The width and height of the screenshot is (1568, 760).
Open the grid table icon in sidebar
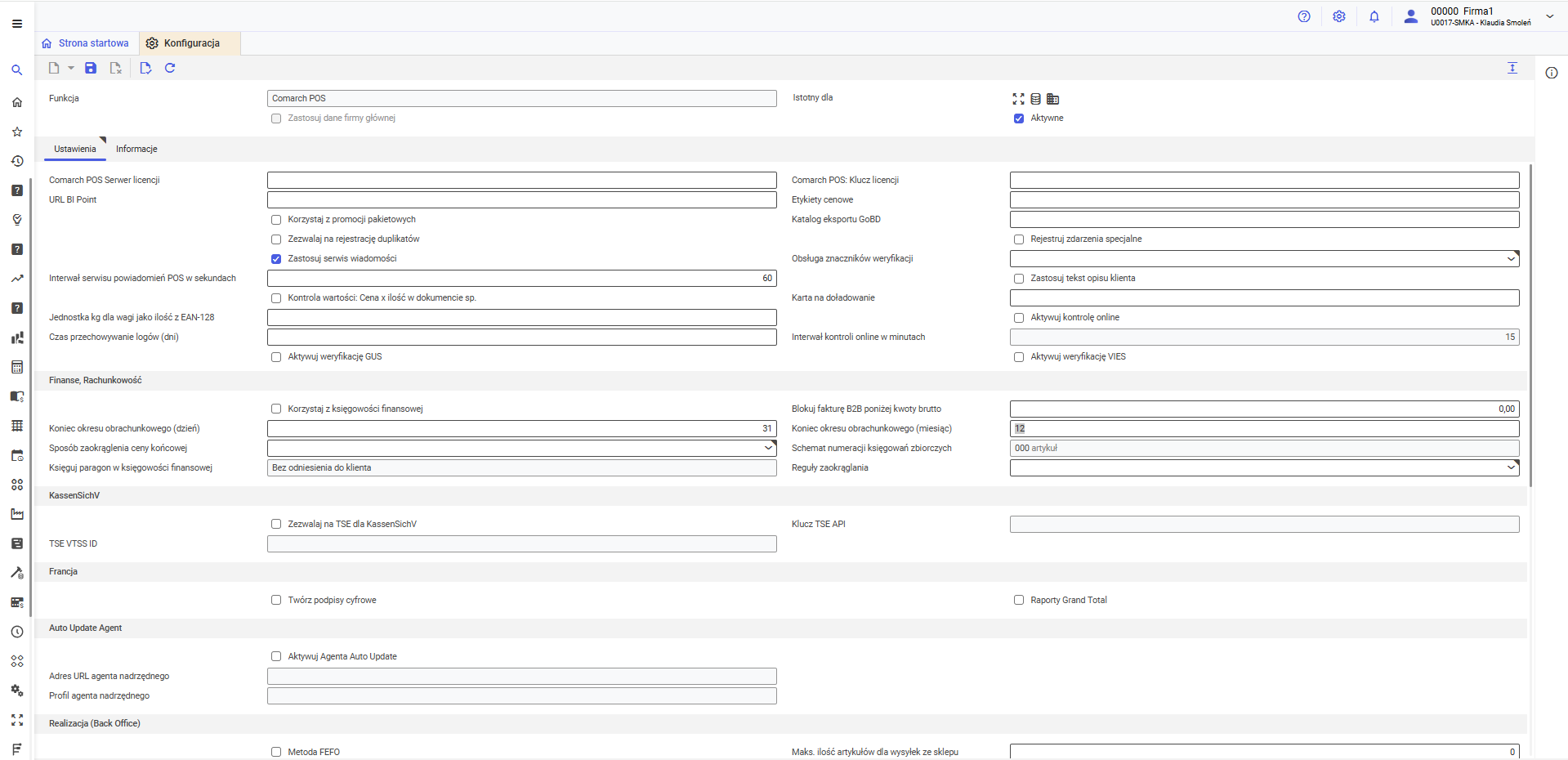pyautogui.click(x=17, y=426)
